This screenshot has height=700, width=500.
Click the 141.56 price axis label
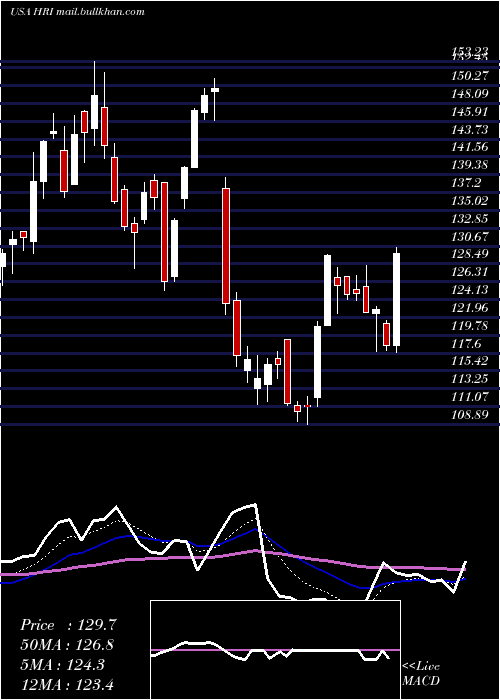click(469, 147)
